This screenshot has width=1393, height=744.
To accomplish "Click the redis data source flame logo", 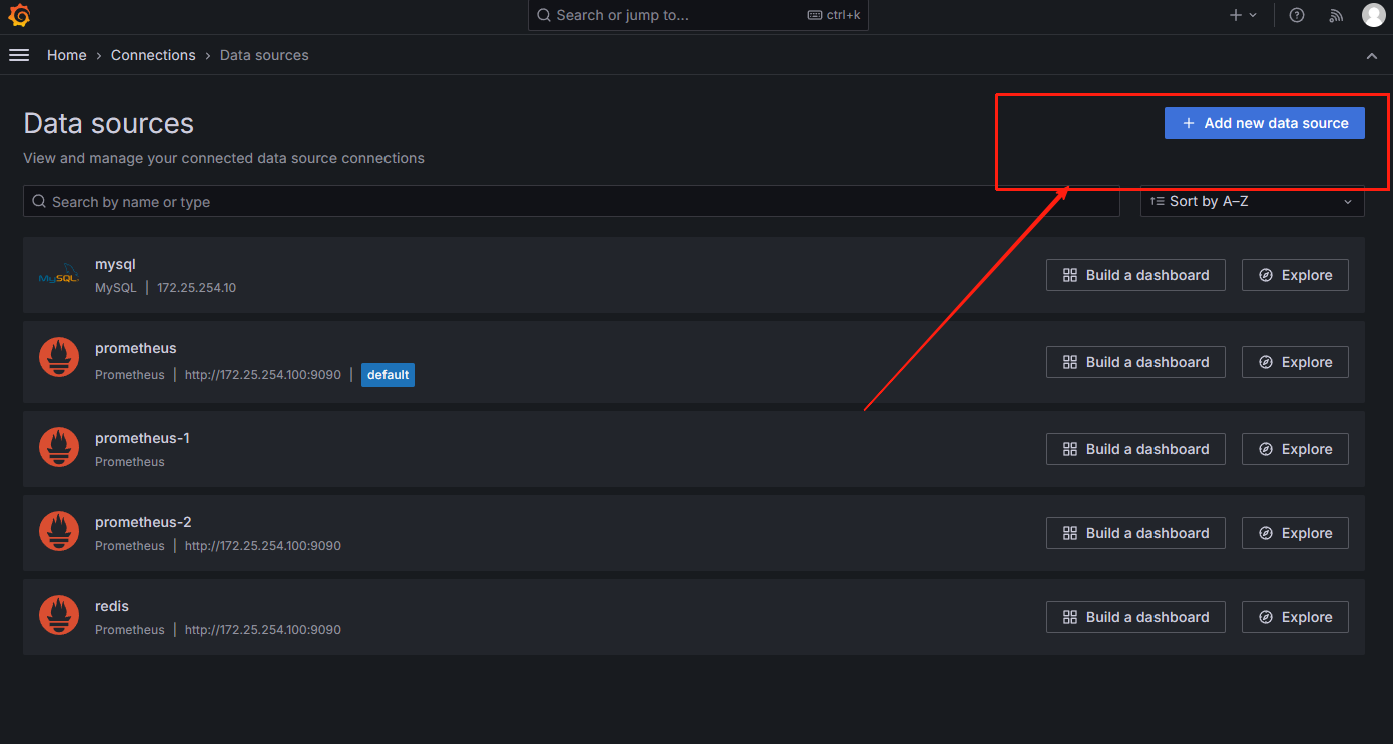I will [x=59, y=615].
